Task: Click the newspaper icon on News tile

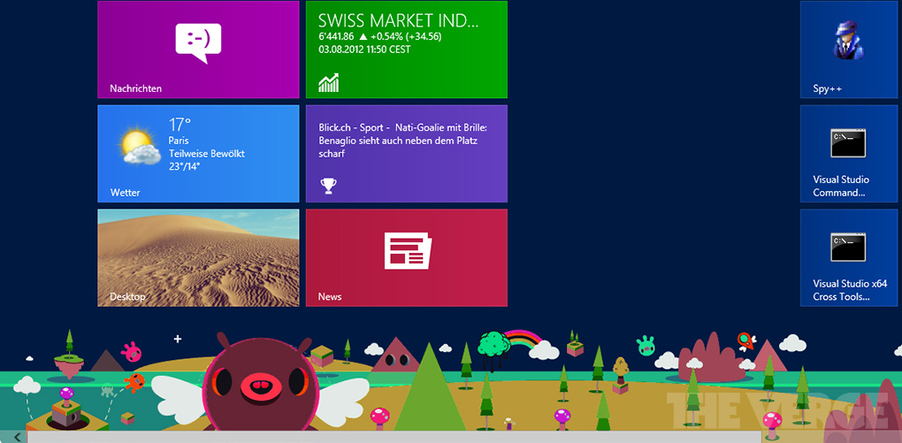Action: (x=408, y=251)
